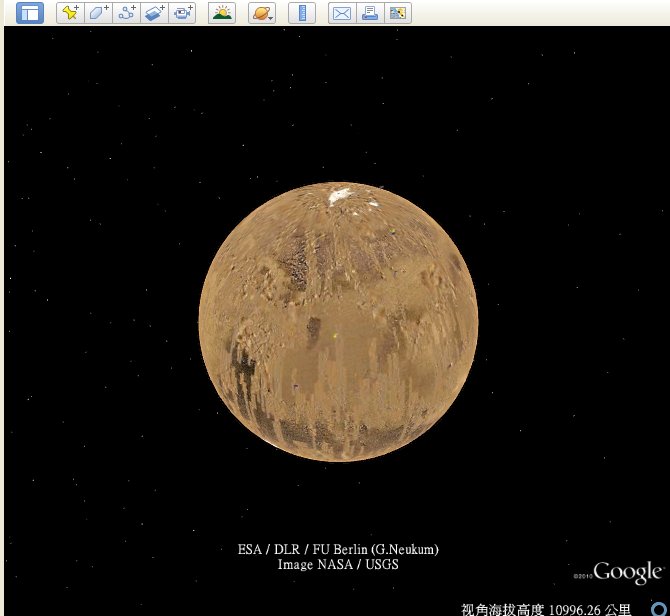670x616 pixels.
Task: Select the Add Path tool
Action: pos(125,13)
